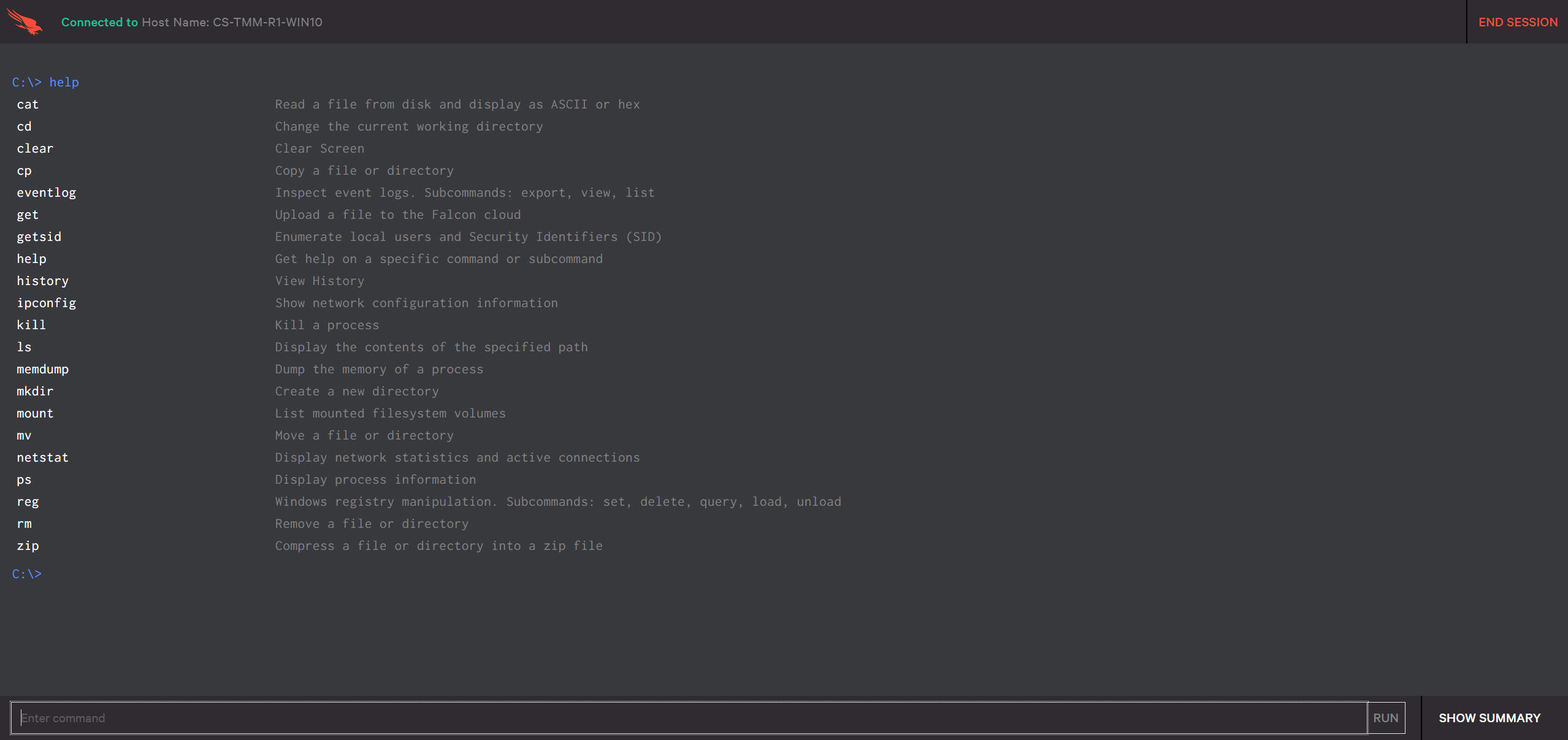Click 'Remove a file or directory' description

(x=372, y=524)
